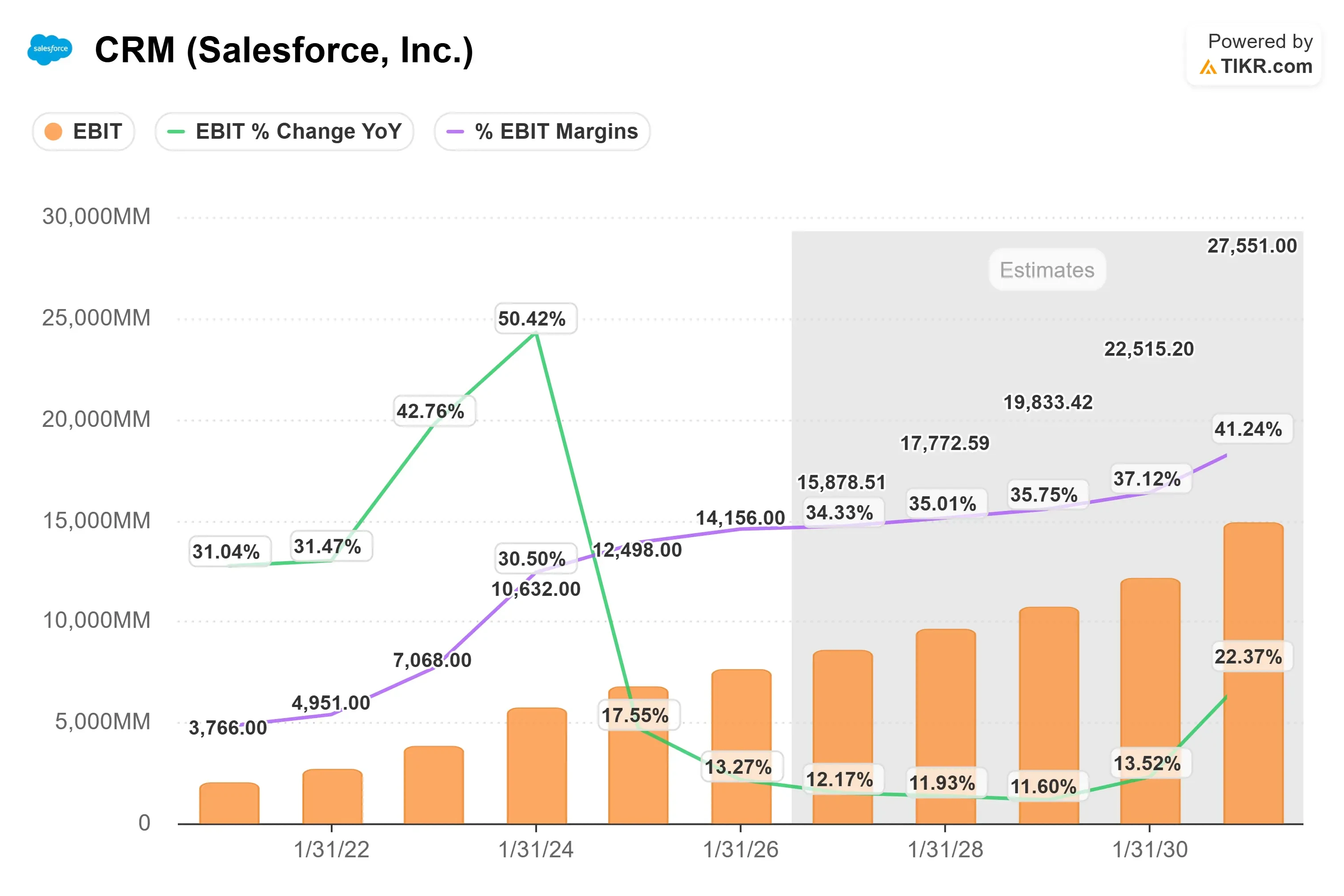Viewport: 1344px width, 896px height.
Task: Click the 30,000MM y-axis label
Action: [96, 217]
